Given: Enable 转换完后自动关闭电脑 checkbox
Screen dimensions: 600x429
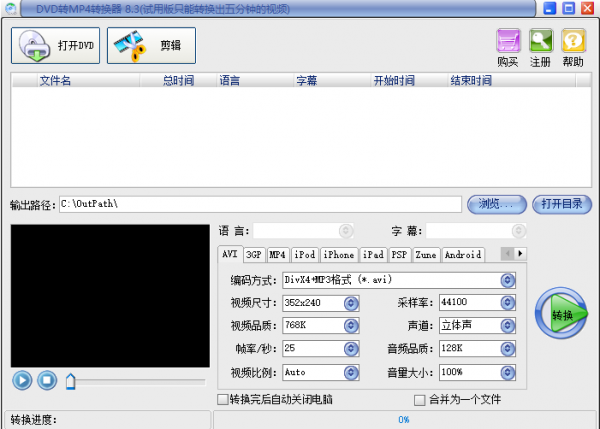Looking at the screenshot, I should [223, 400].
